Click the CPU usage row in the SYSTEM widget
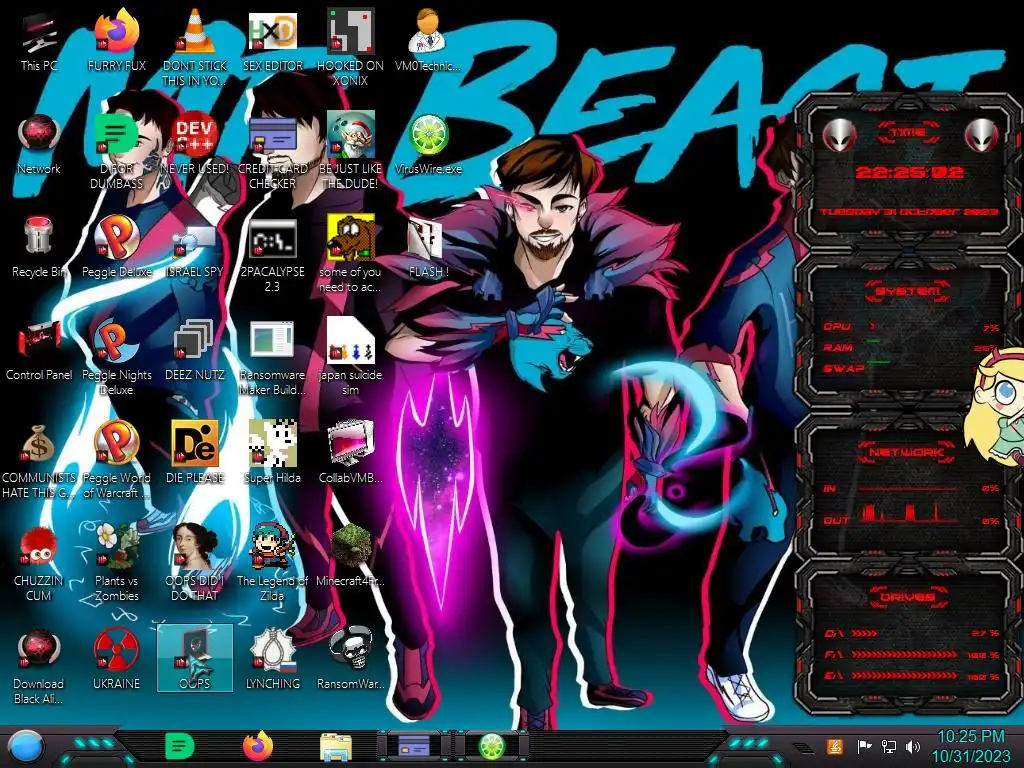This screenshot has width=1024, height=768. click(x=911, y=327)
